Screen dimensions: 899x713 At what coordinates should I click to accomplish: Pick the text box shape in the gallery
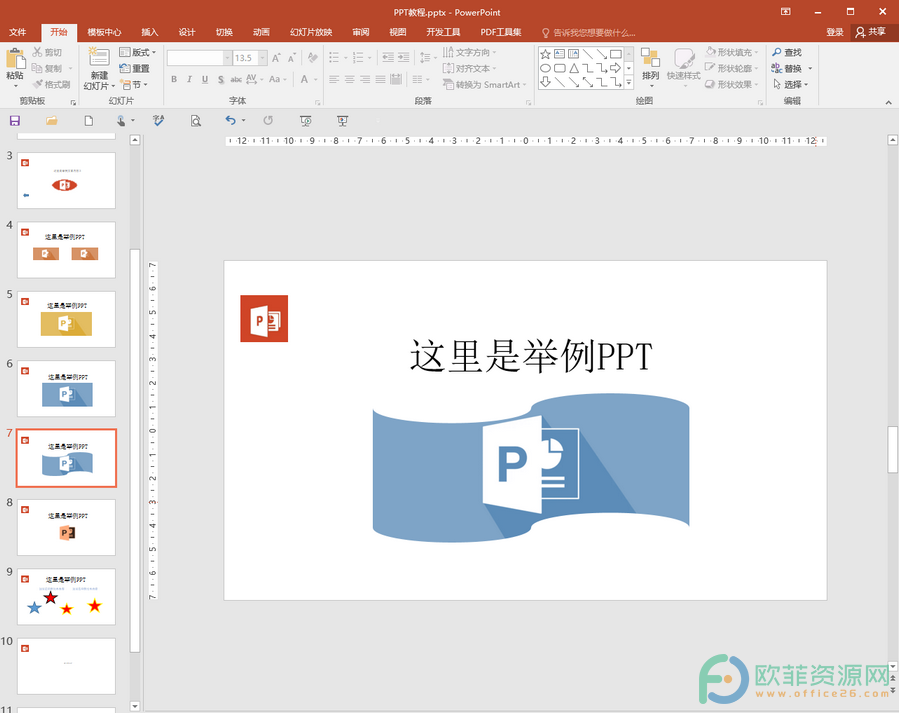tap(560, 54)
